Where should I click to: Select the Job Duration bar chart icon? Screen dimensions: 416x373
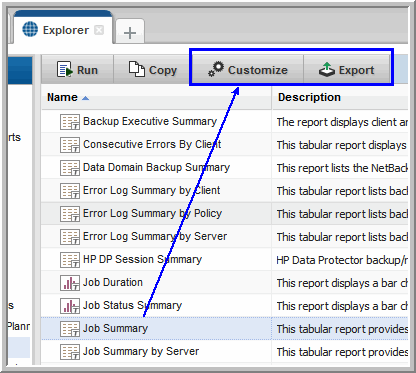(x=70, y=283)
